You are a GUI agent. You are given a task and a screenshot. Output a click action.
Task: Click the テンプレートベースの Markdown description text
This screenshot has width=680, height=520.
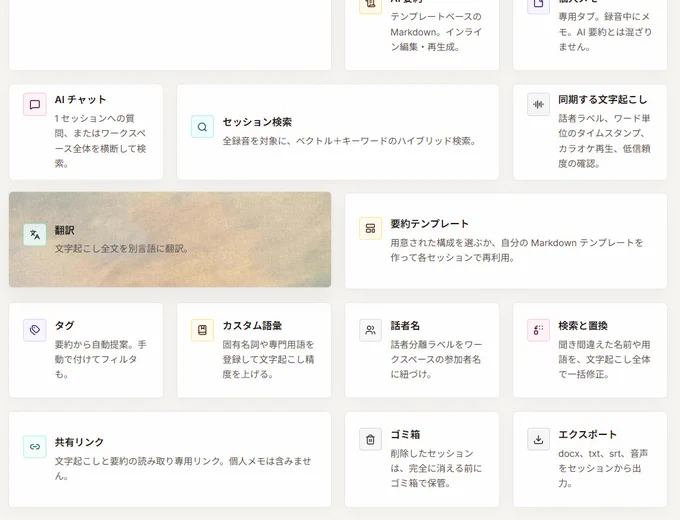(436, 32)
